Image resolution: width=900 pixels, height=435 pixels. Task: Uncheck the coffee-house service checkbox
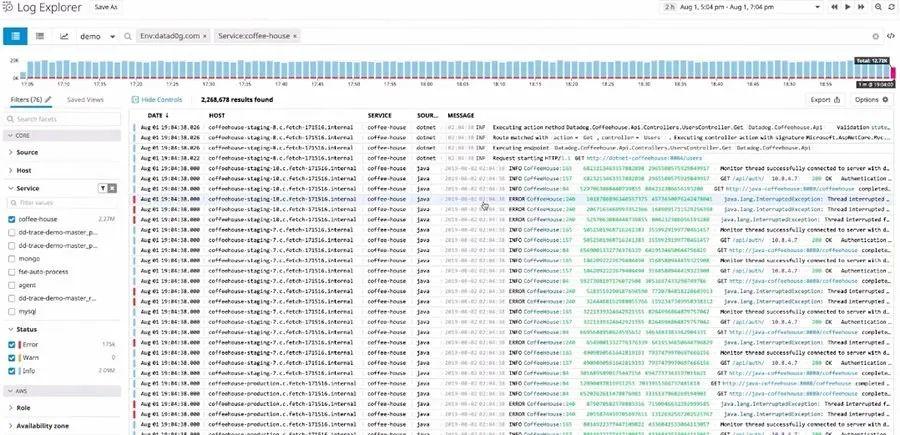pos(12,217)
